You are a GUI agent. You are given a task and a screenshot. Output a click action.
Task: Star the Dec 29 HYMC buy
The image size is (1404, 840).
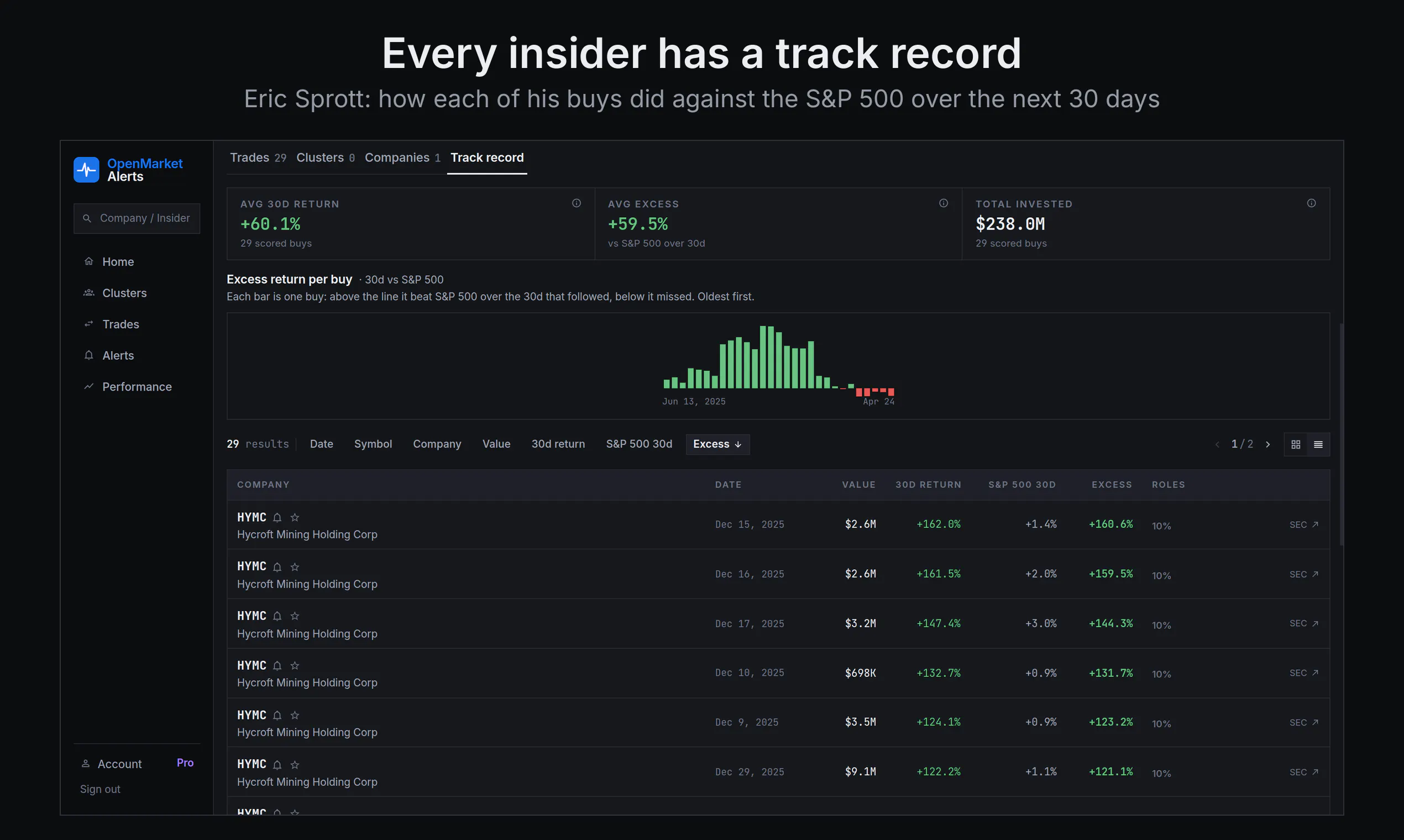tap(295, 765)
